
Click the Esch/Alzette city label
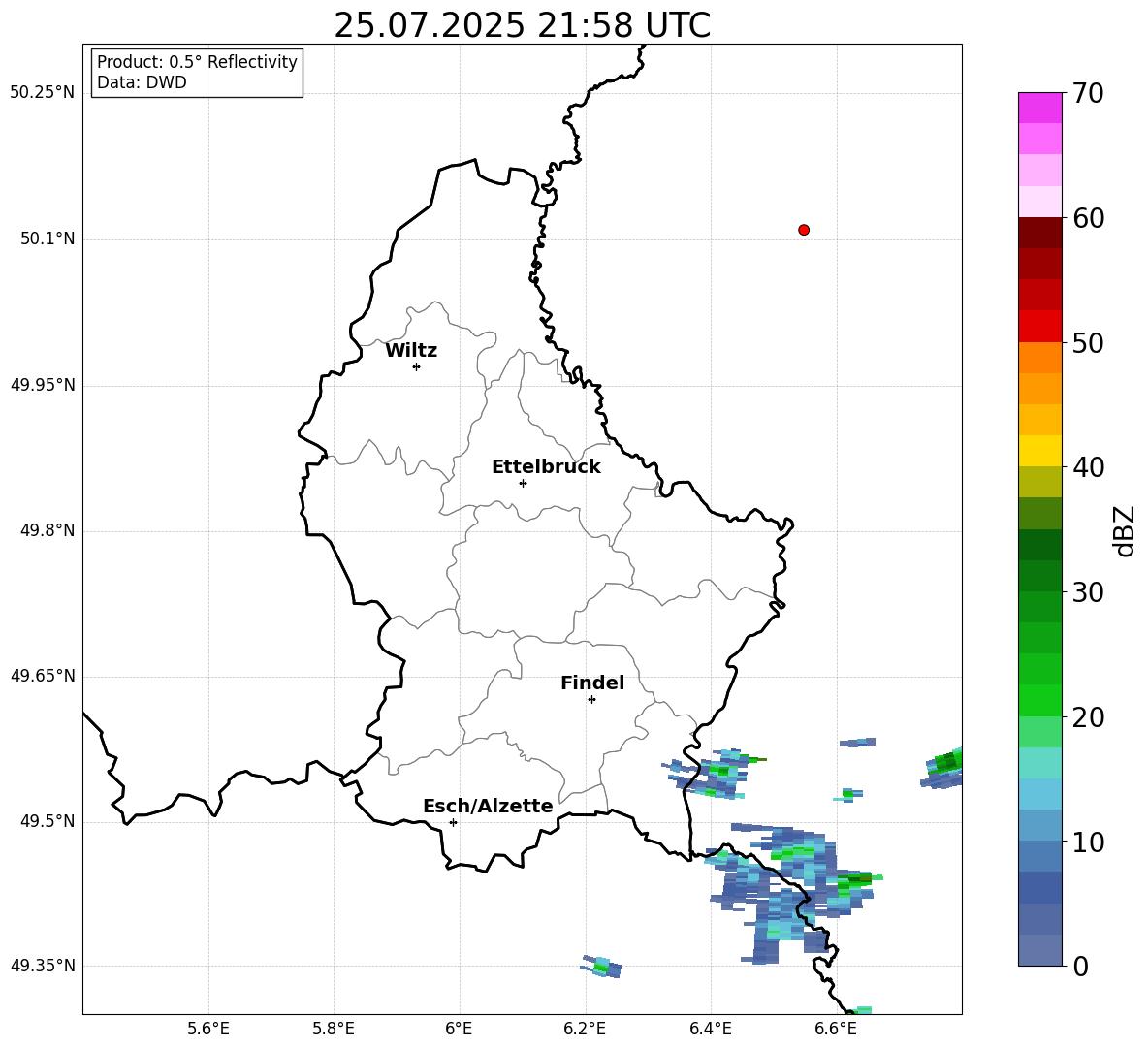click(488, 807)
